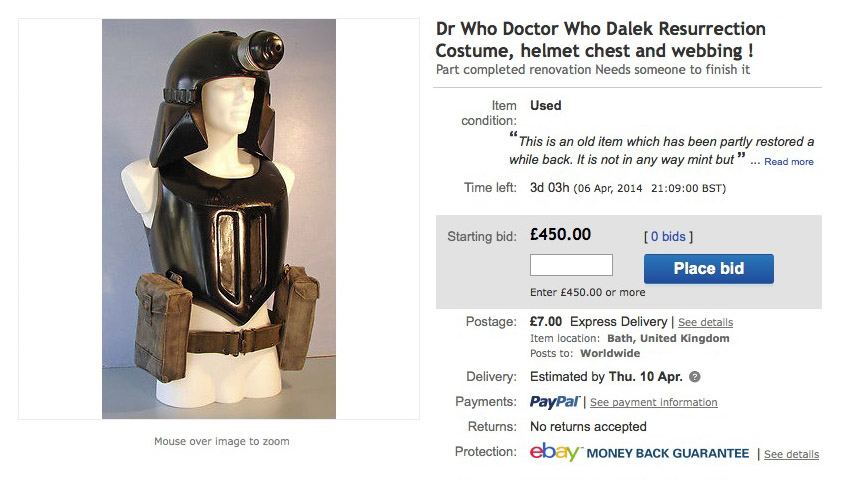841x483 pixels.
Task: Click the PayPal logo
Action: 555,402
